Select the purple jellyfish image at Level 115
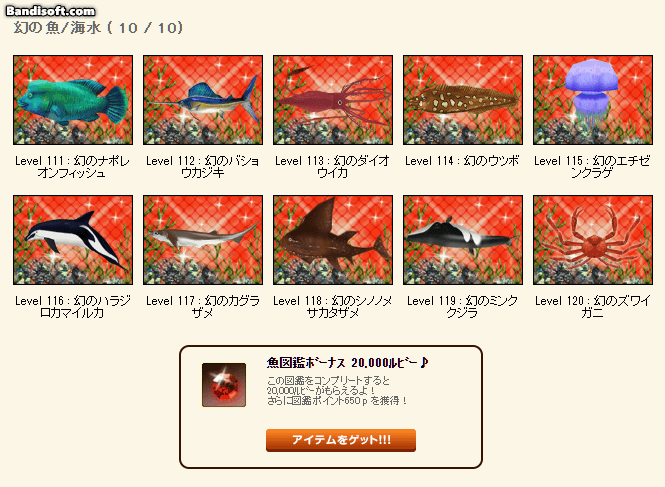 [593, 100]
